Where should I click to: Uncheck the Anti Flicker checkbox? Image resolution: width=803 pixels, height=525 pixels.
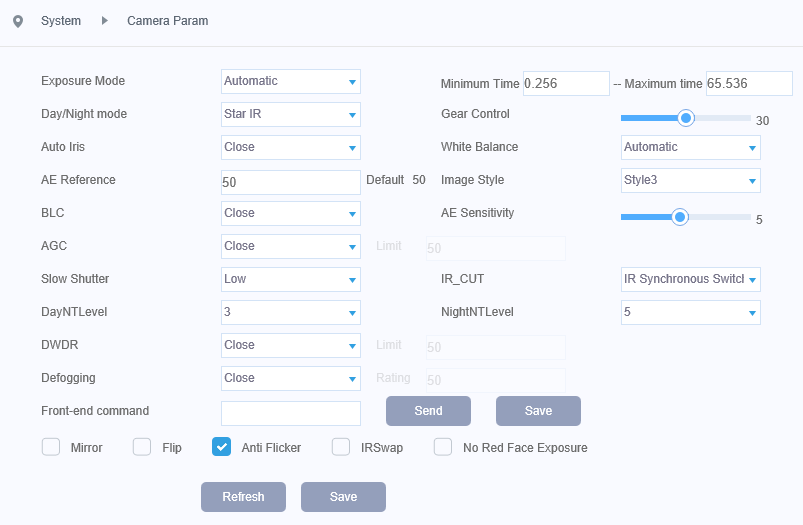point(222,447)
